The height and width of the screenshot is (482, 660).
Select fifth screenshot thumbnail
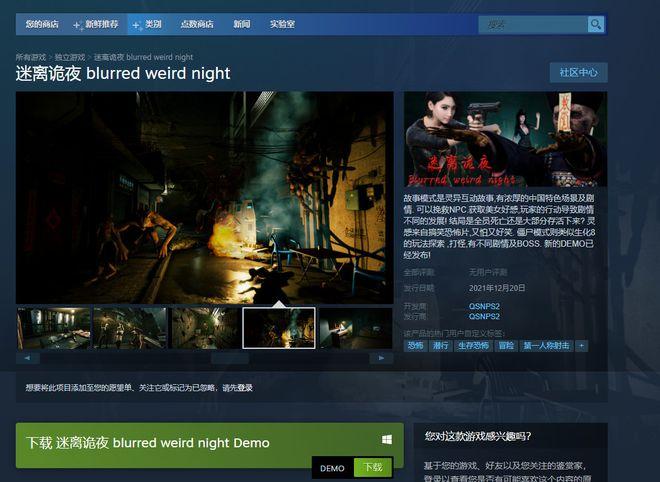tap(356, 328)
